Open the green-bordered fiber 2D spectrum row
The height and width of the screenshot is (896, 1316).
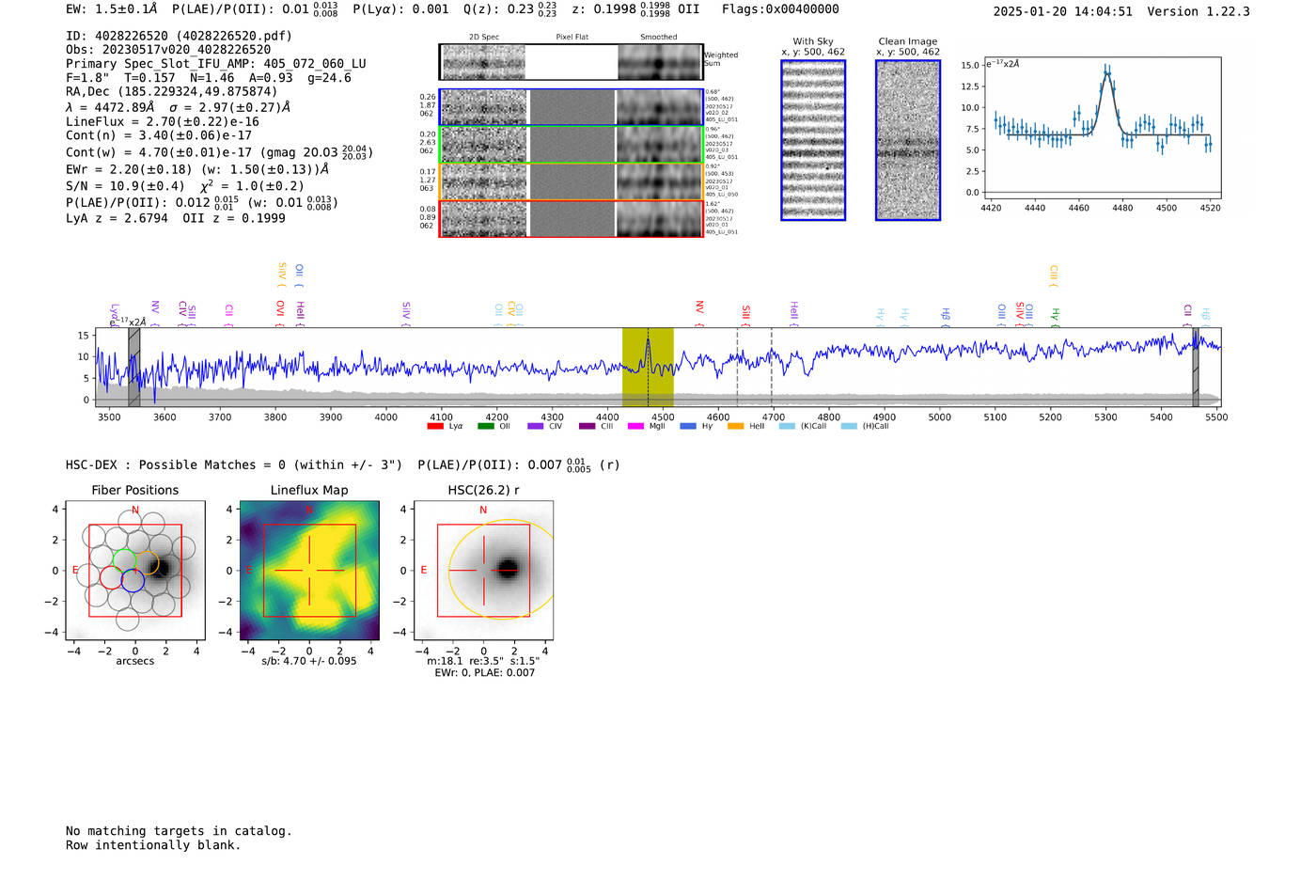pyautogui.click(x=572, y=145)
